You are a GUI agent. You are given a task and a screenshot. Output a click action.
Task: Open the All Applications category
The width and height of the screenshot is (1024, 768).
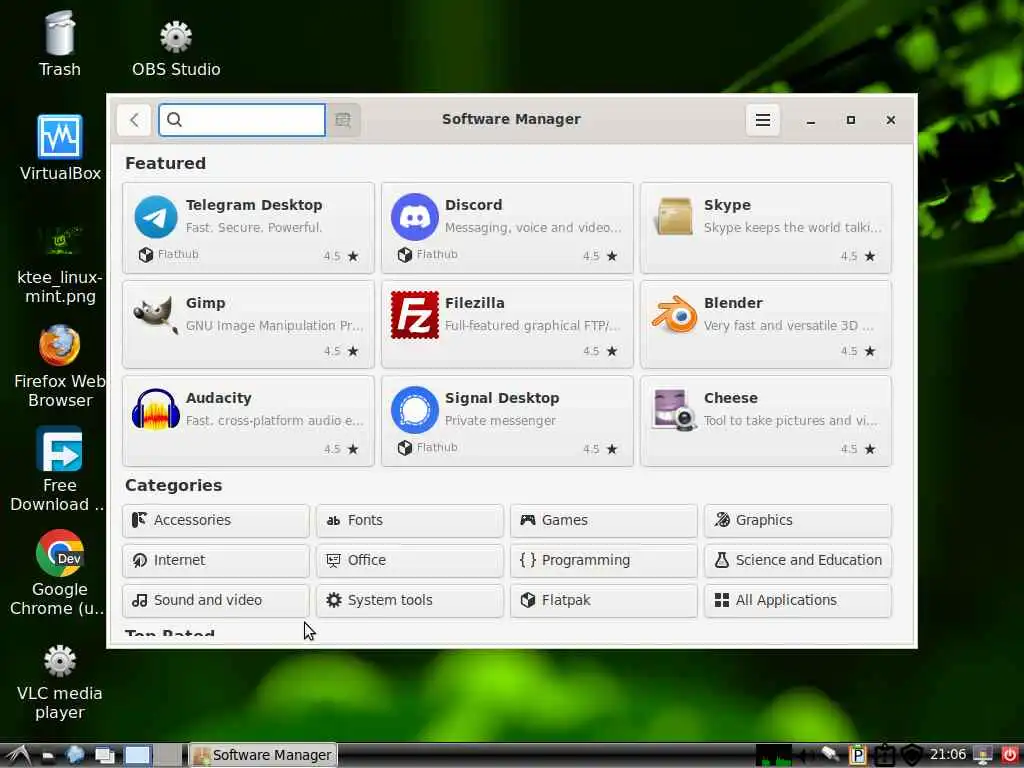797,600
